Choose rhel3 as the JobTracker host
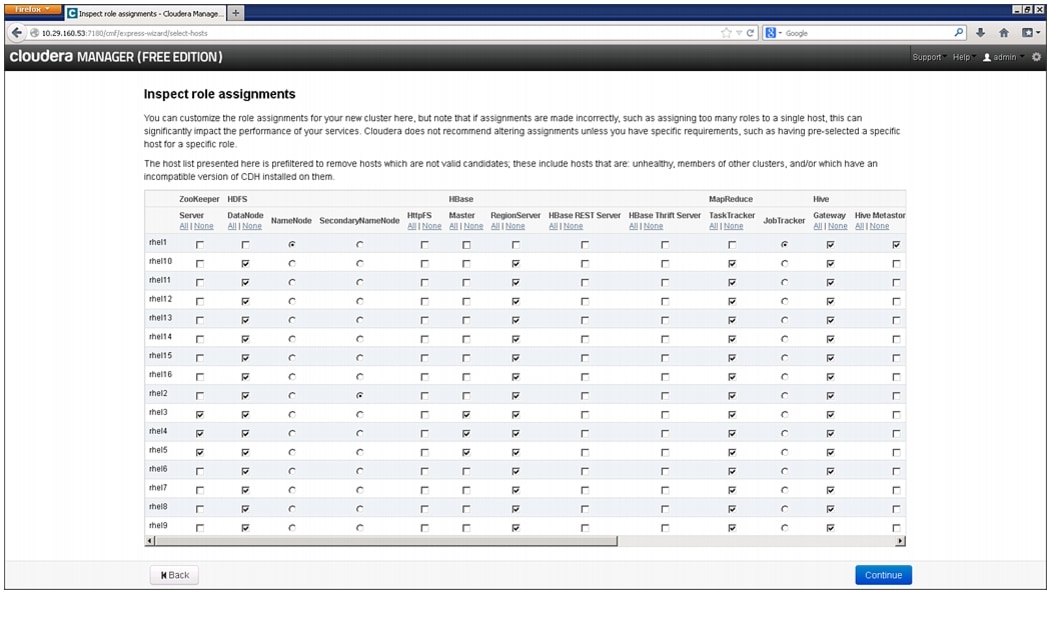The image size is (1051, 623). pos(784,414)
